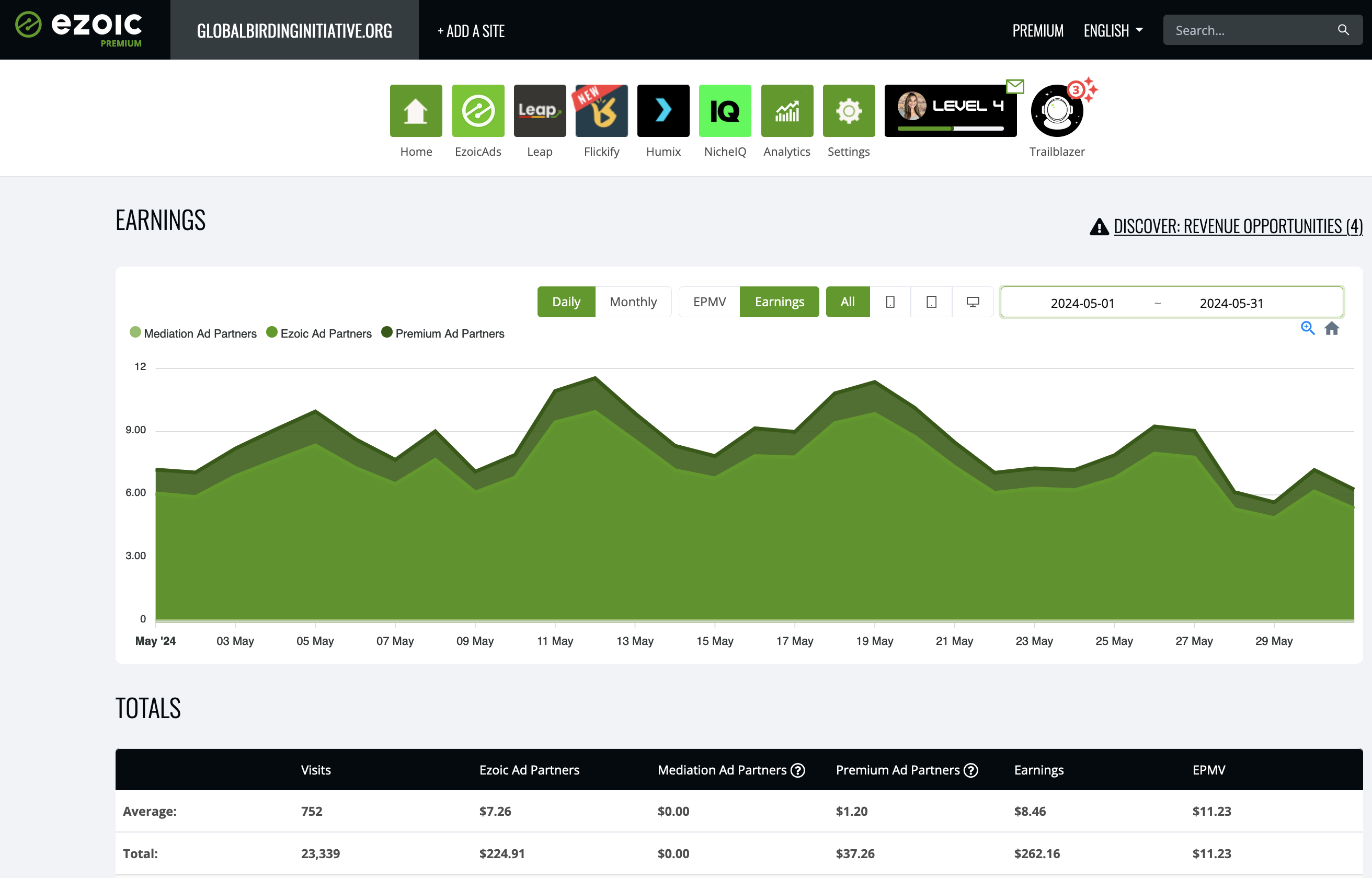
Task: Open the Leap icon tile
Action: coord(540,111)
